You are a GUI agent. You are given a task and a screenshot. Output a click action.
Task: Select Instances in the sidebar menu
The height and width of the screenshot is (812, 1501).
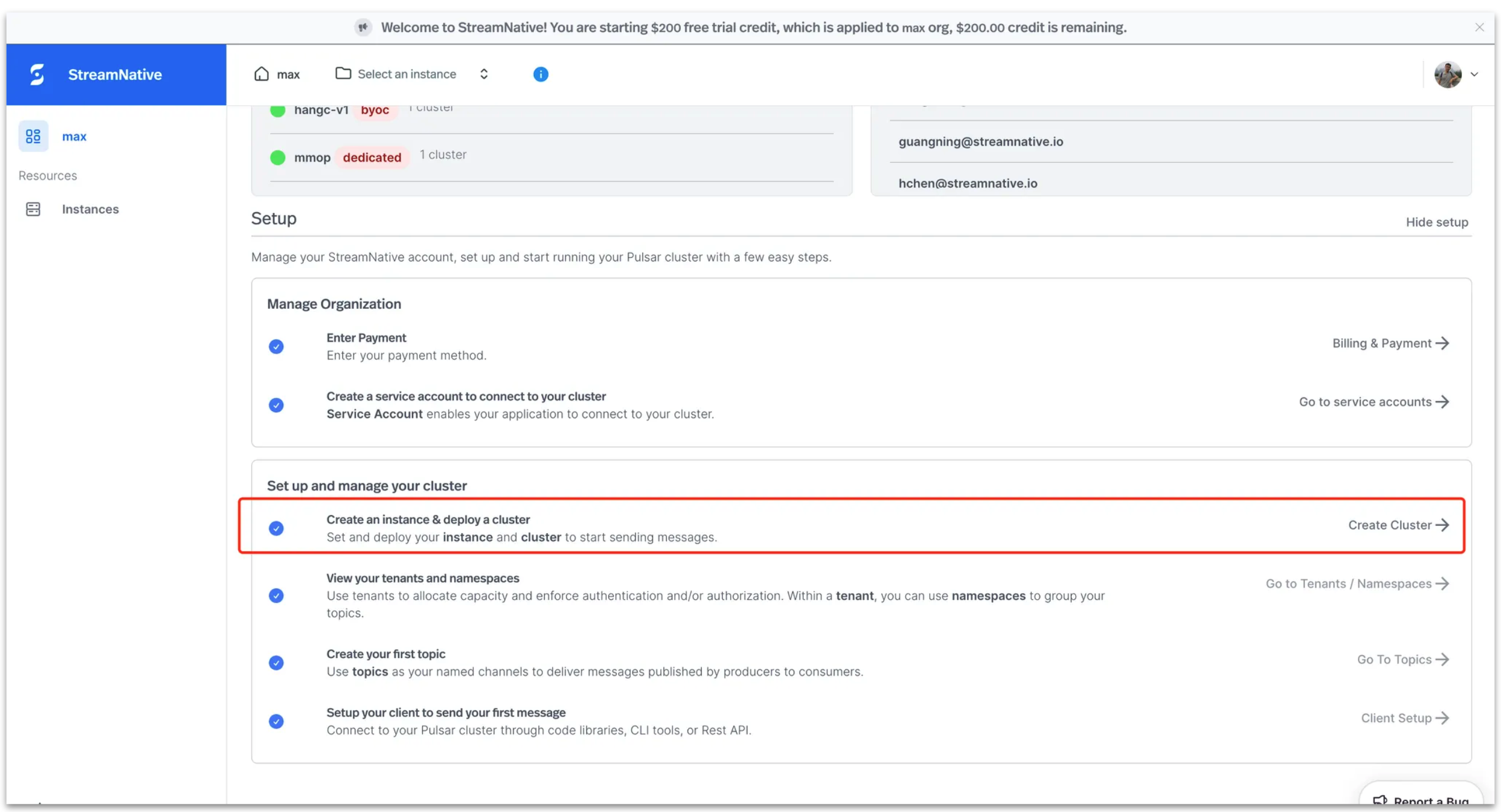click(x=90, y=209)
